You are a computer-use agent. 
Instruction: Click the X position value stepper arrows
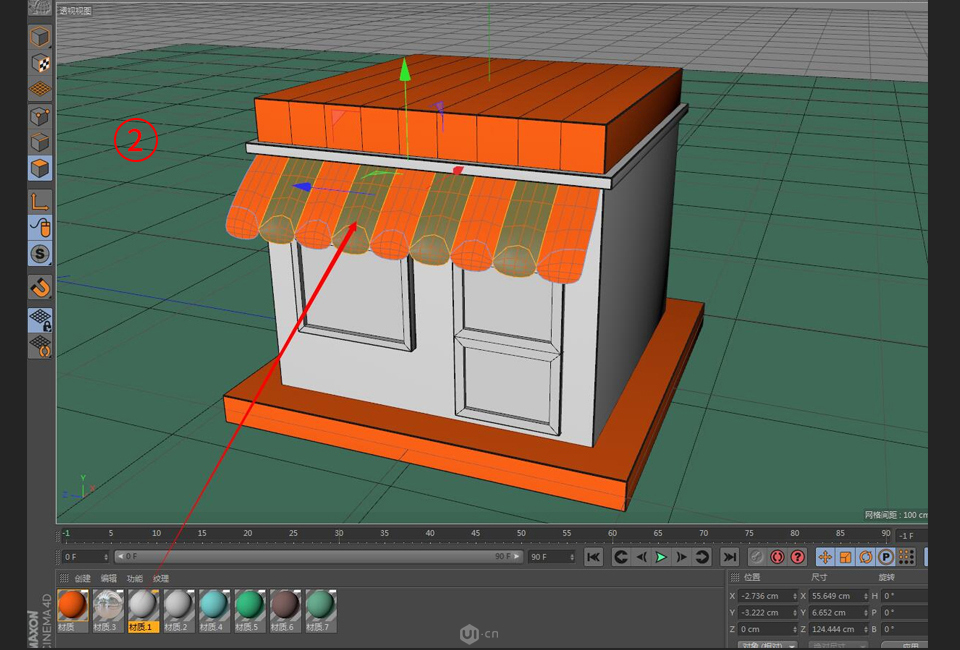pyautogui.click(x=795, y=596)
